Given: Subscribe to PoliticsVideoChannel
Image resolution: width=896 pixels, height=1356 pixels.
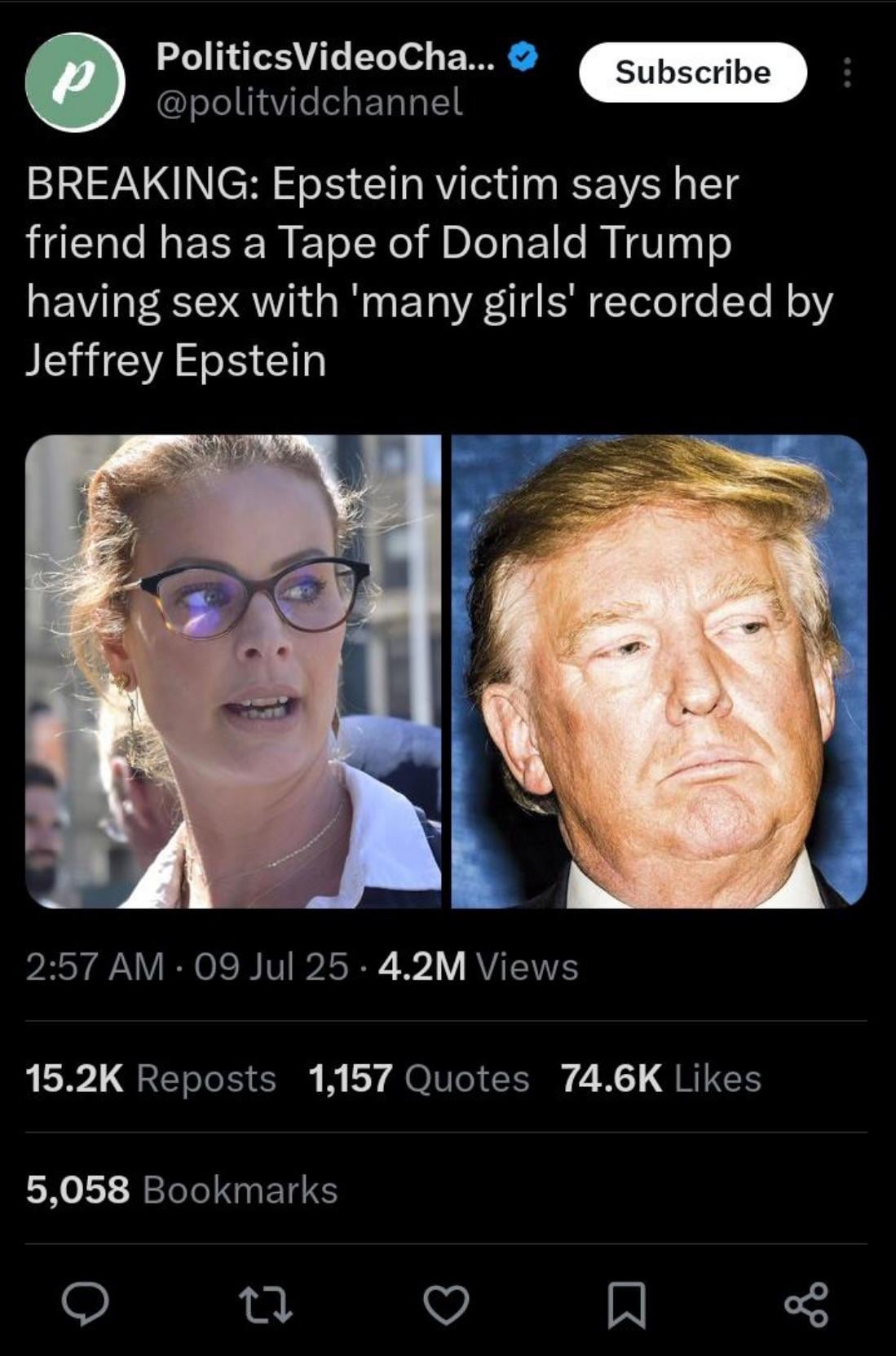Looking at the screenshot, I should 693,73.
